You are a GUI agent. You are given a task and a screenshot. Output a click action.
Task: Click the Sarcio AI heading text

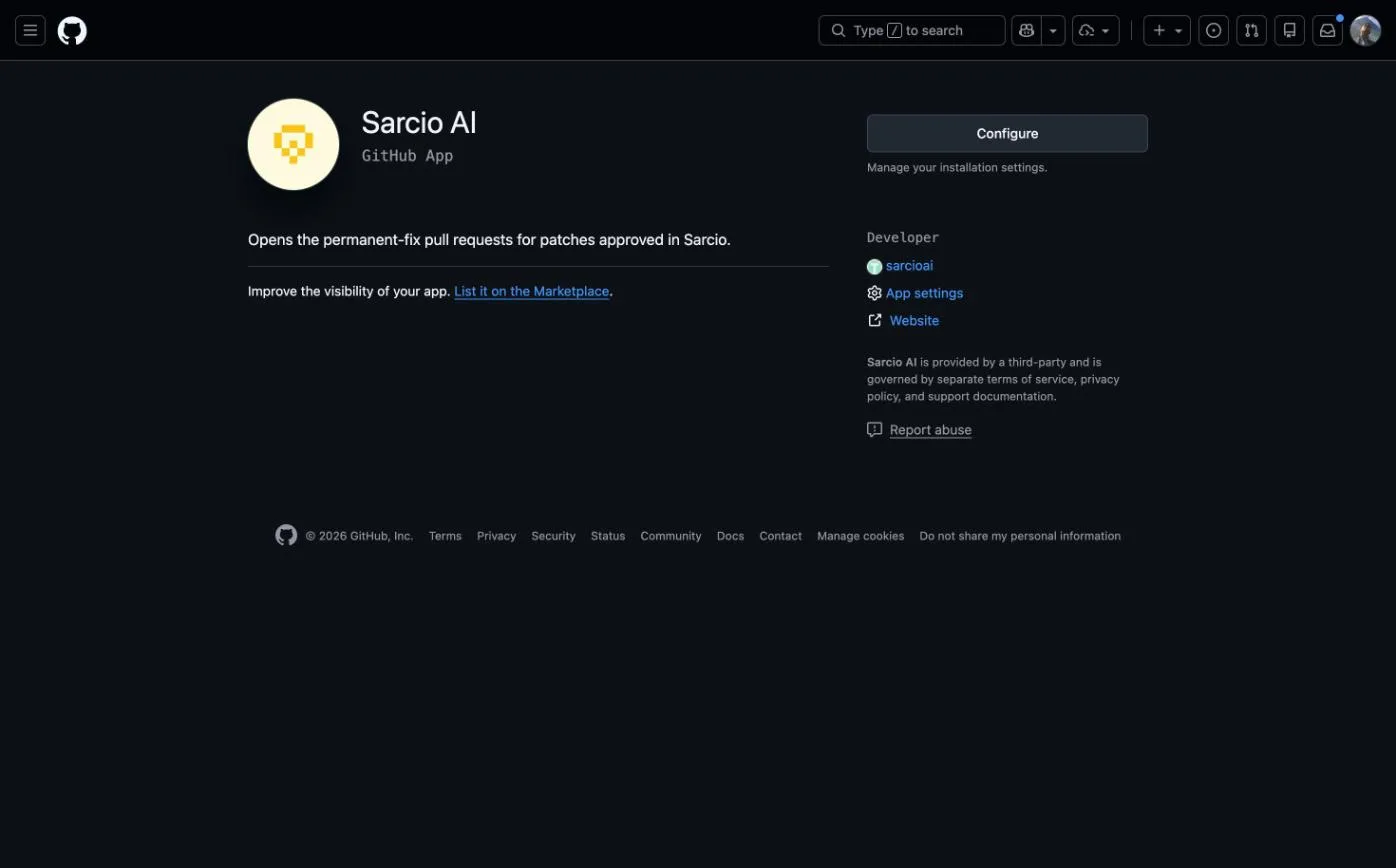coord(419,122)
